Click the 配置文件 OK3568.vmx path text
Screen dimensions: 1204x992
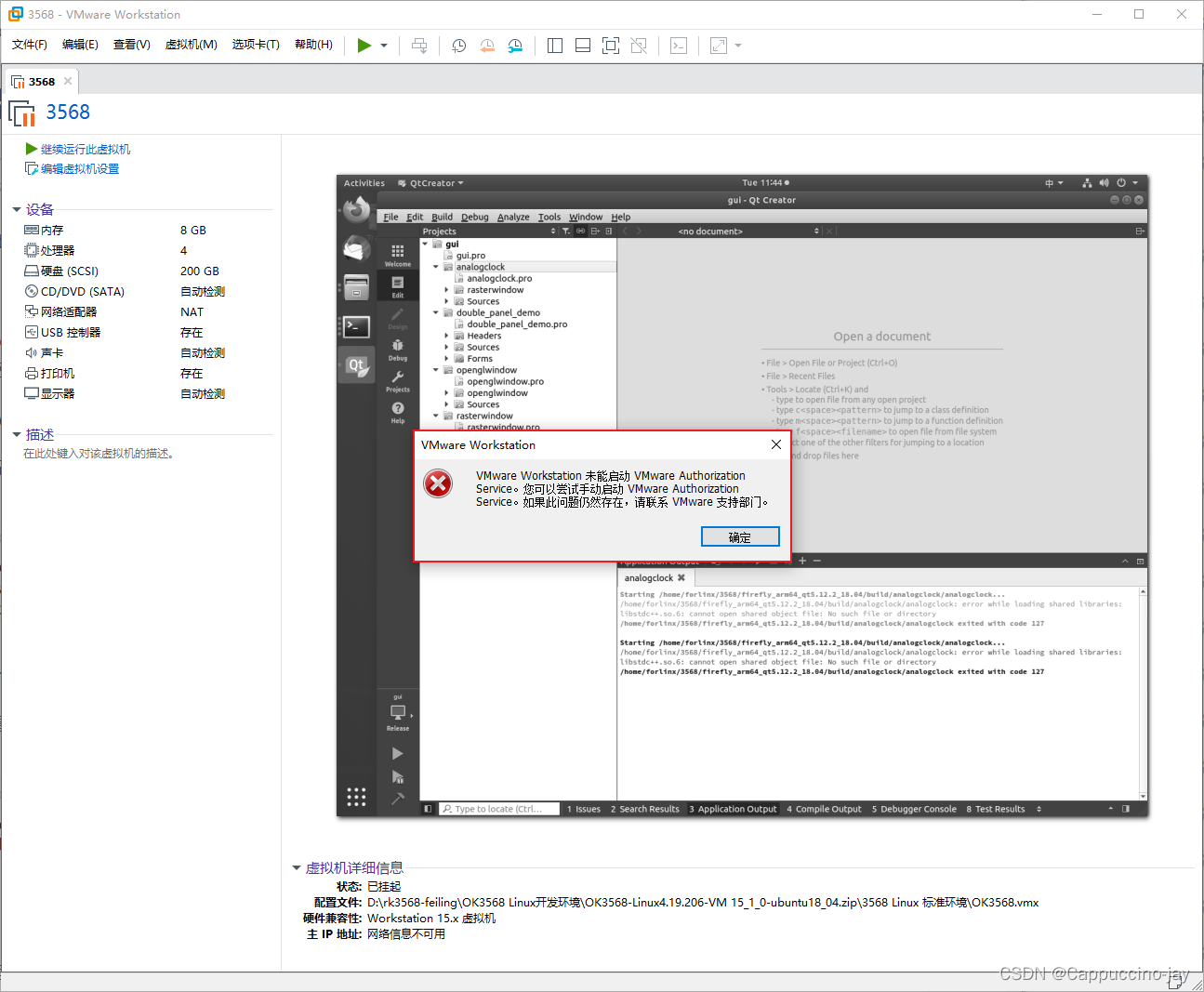703,903
